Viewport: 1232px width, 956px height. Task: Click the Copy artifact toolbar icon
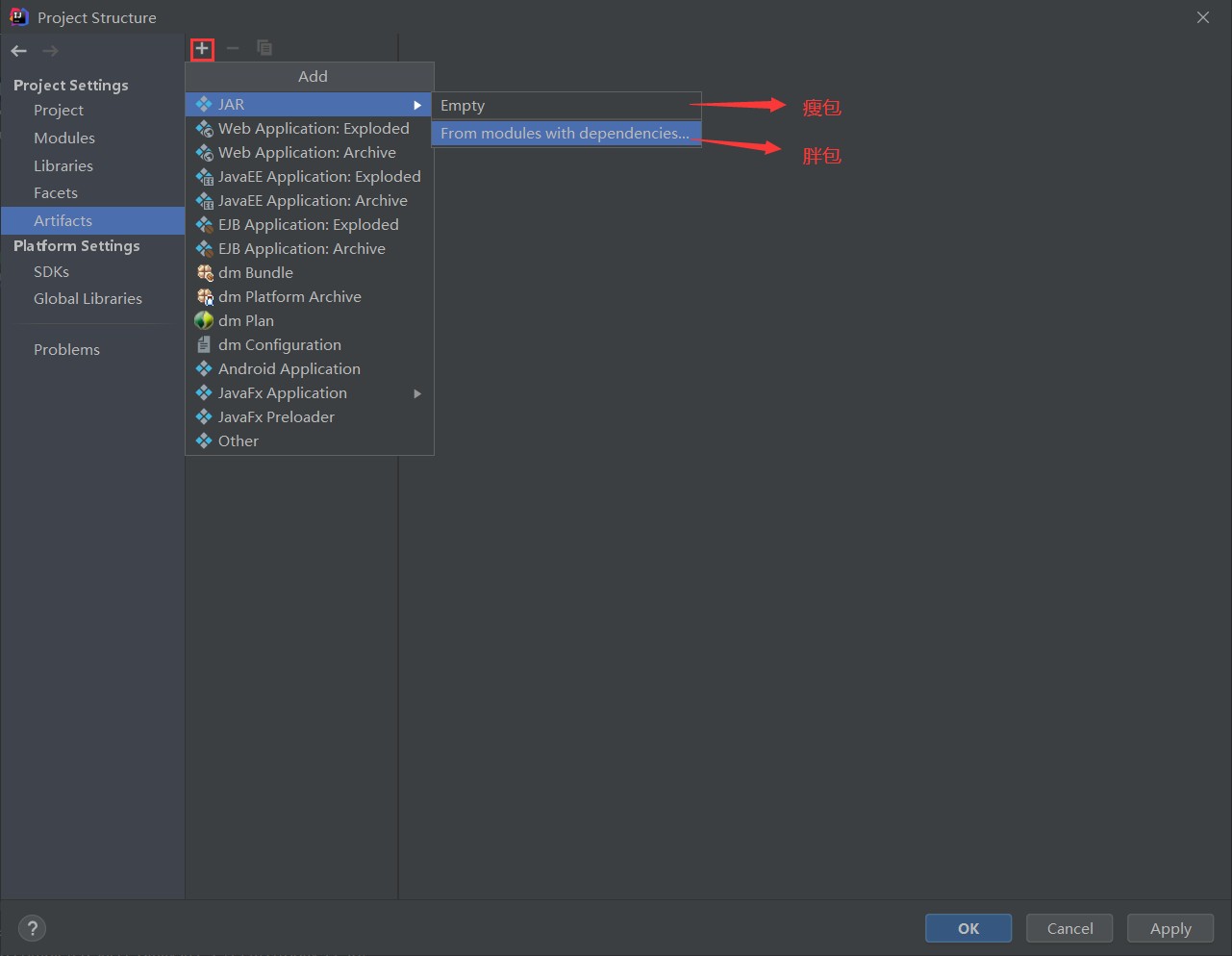point(264,48)
